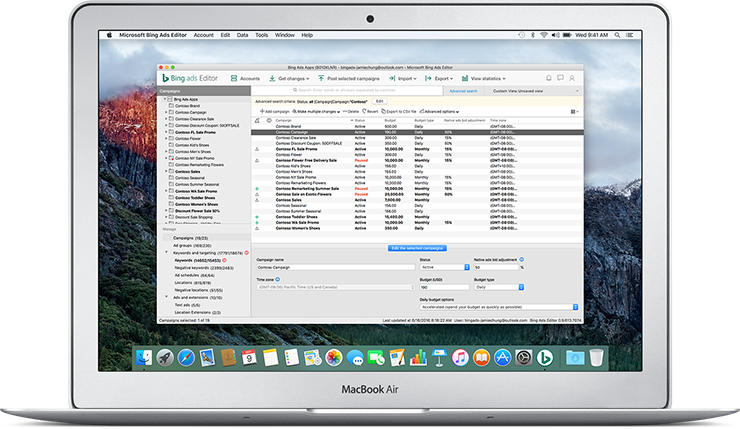The width and height of the screenshot is (740, 429).
Task: Click Edit the selected campaigns button
Action: pos(417,248)
